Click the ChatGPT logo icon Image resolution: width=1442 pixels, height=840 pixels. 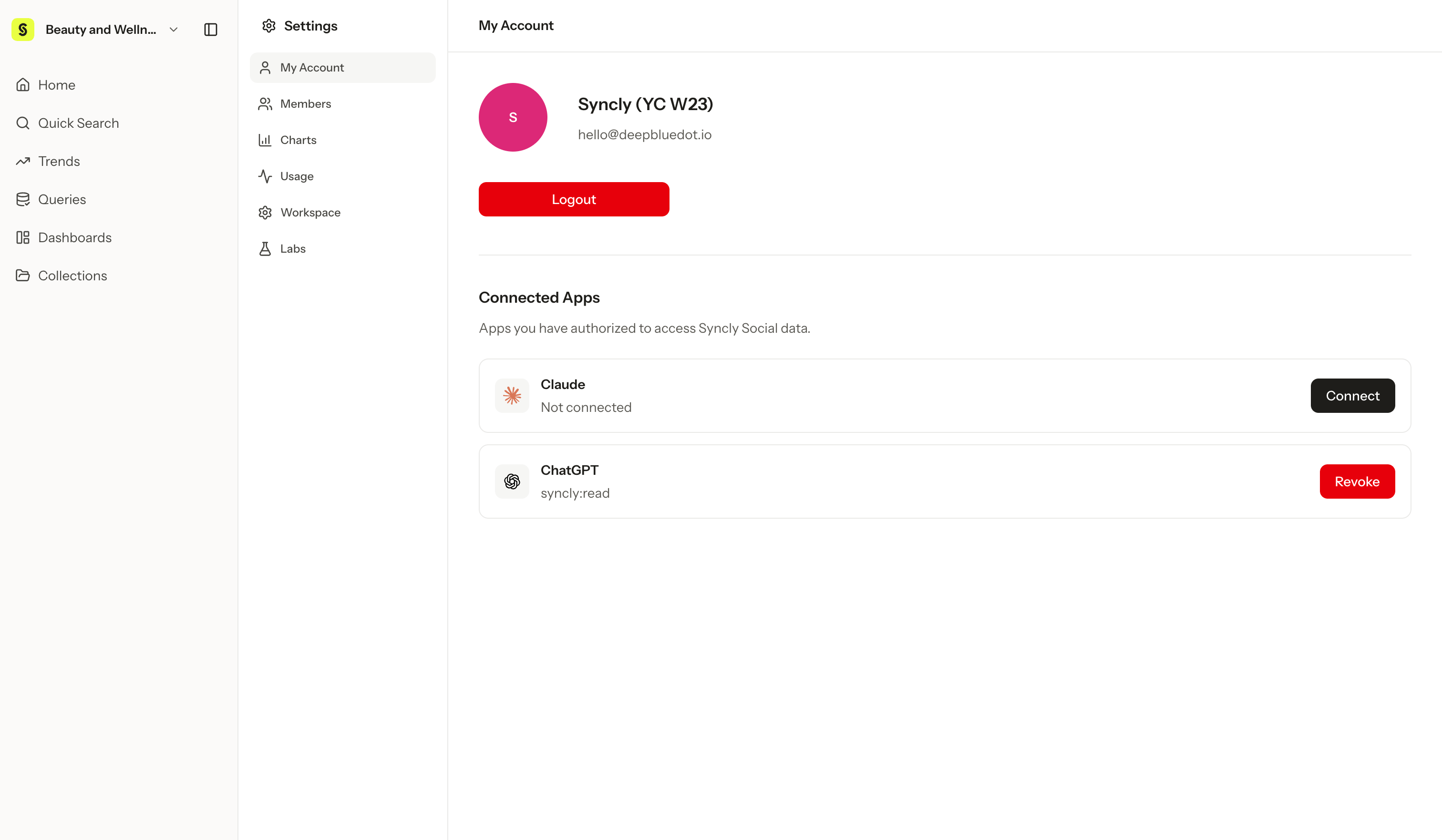[512, 481]
